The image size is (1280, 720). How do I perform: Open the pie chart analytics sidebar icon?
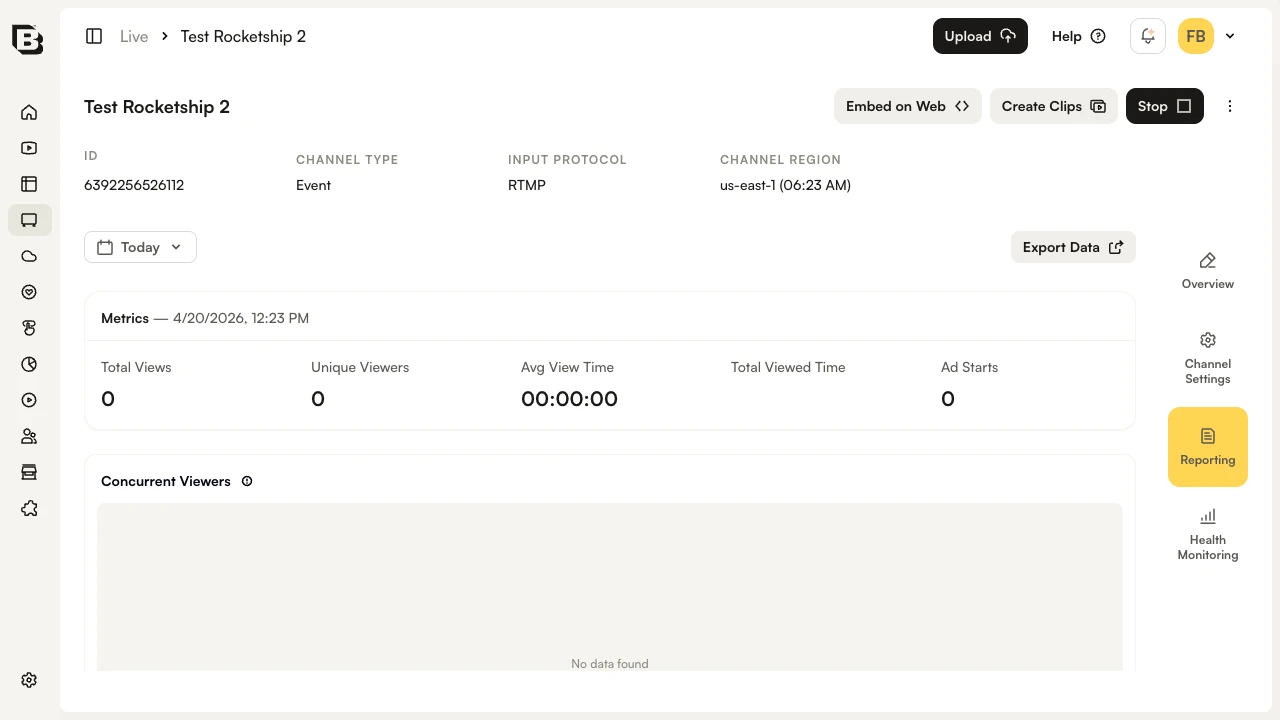[29, 364]
